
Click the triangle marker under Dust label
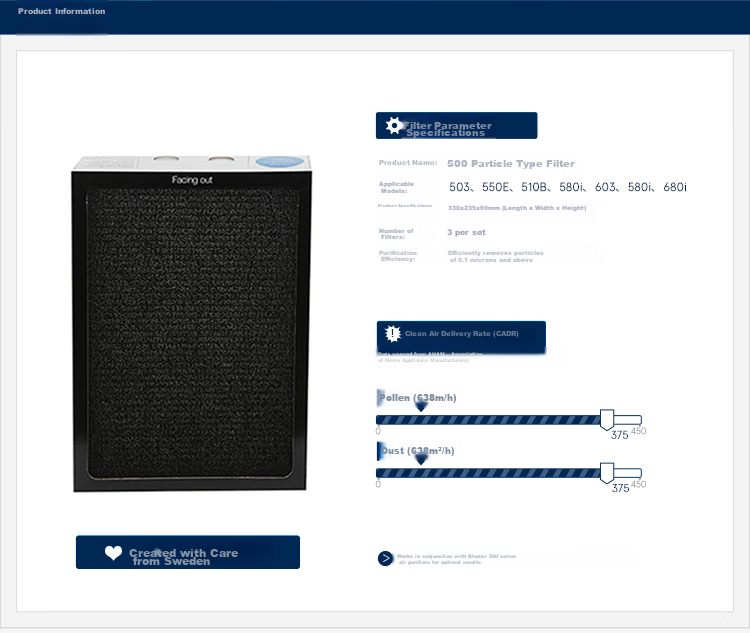tap(421, 460)
